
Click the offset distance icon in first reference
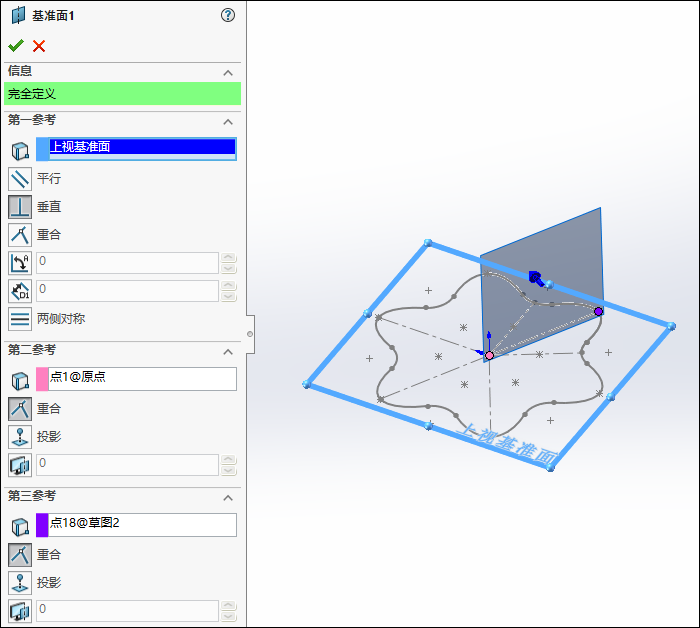point(20,291)
